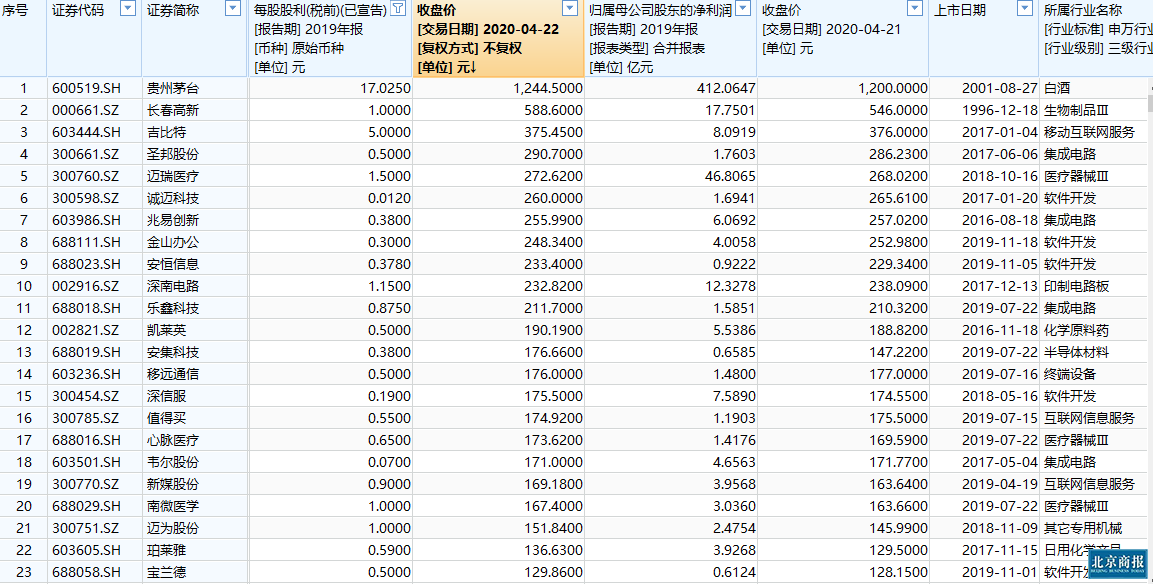Click stock code 000661.SZ
Image resolution: width=1153 pixels, height=584 pixels.
coord(85,110)
